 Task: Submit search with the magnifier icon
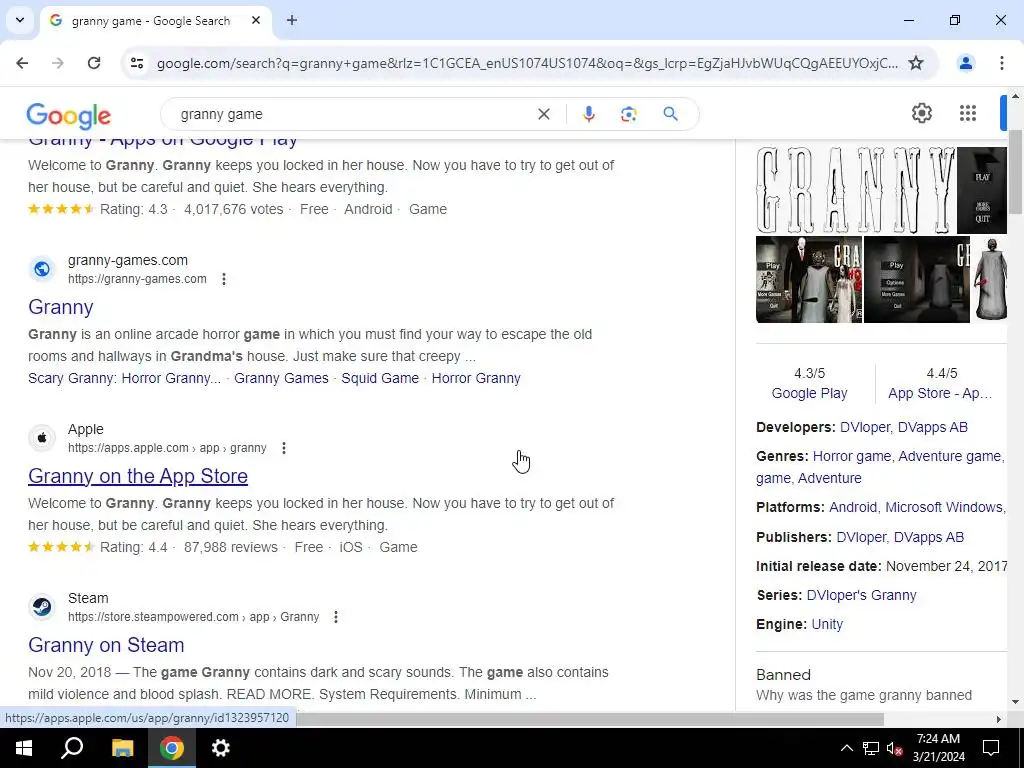(670, 114)
